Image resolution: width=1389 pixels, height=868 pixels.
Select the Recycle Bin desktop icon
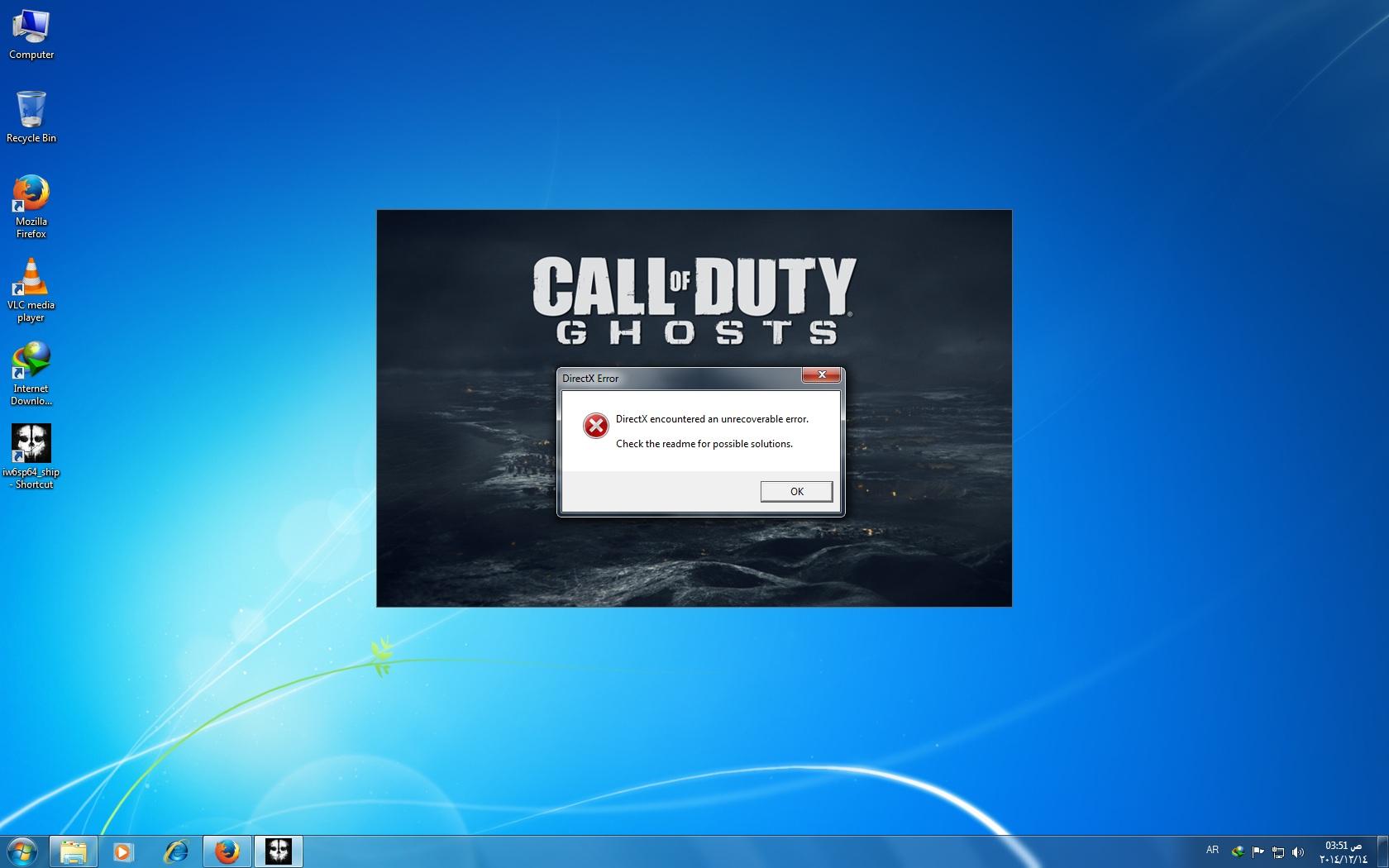pos(31,117)
